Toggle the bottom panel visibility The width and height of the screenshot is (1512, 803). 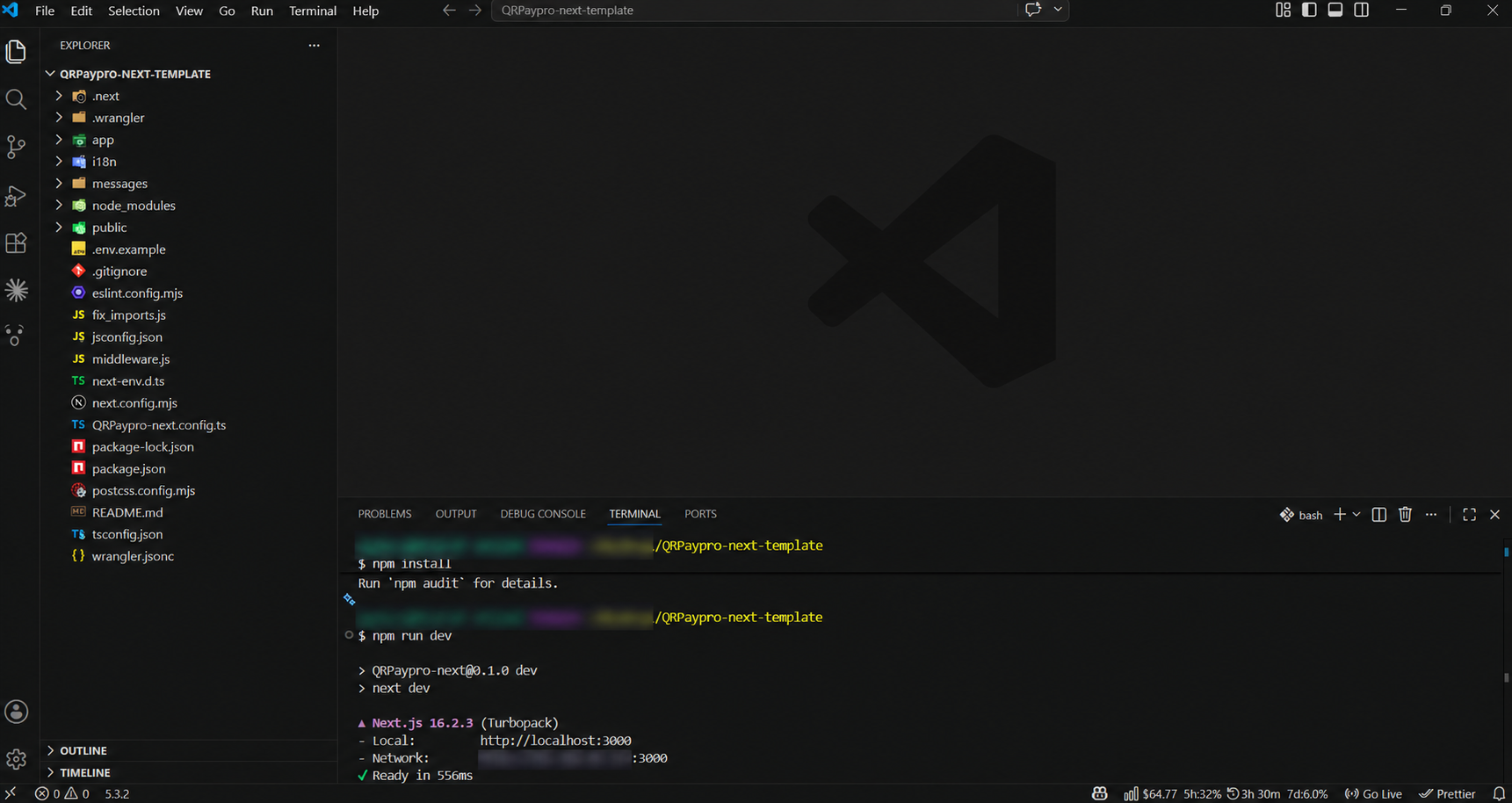coord(1335,10)
